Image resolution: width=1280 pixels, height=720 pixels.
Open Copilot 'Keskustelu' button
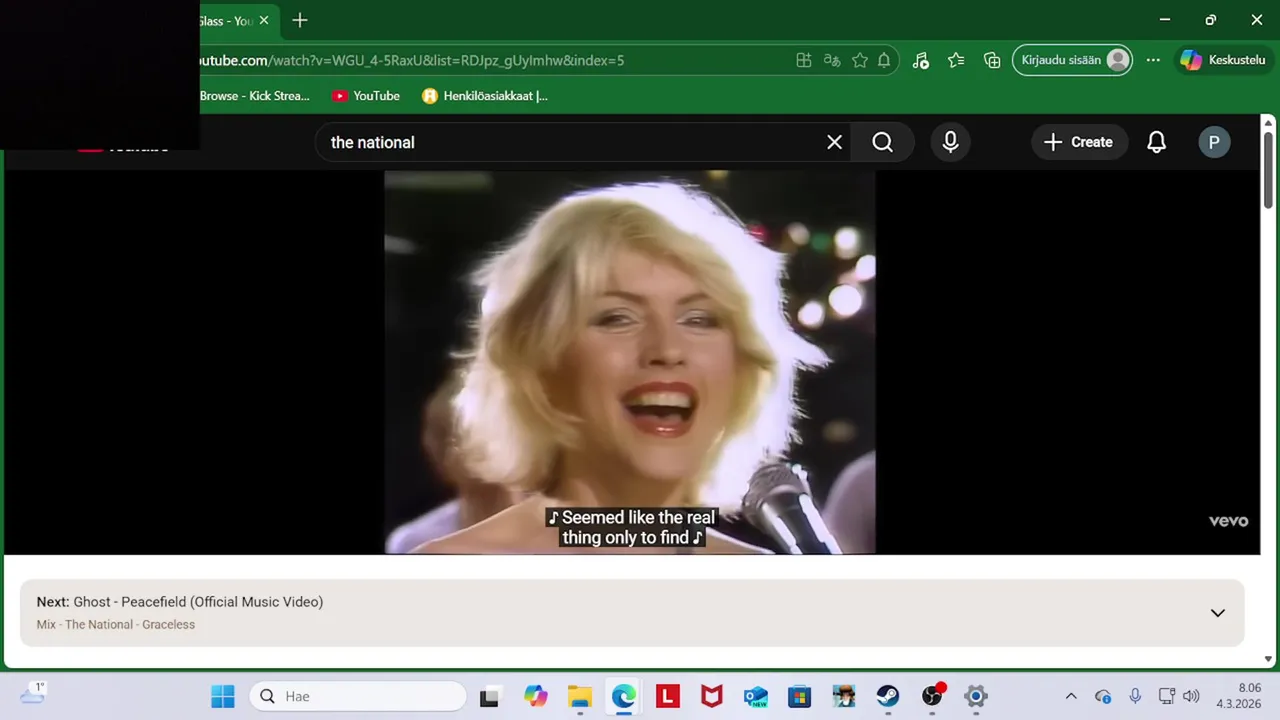click(1224, 60)
